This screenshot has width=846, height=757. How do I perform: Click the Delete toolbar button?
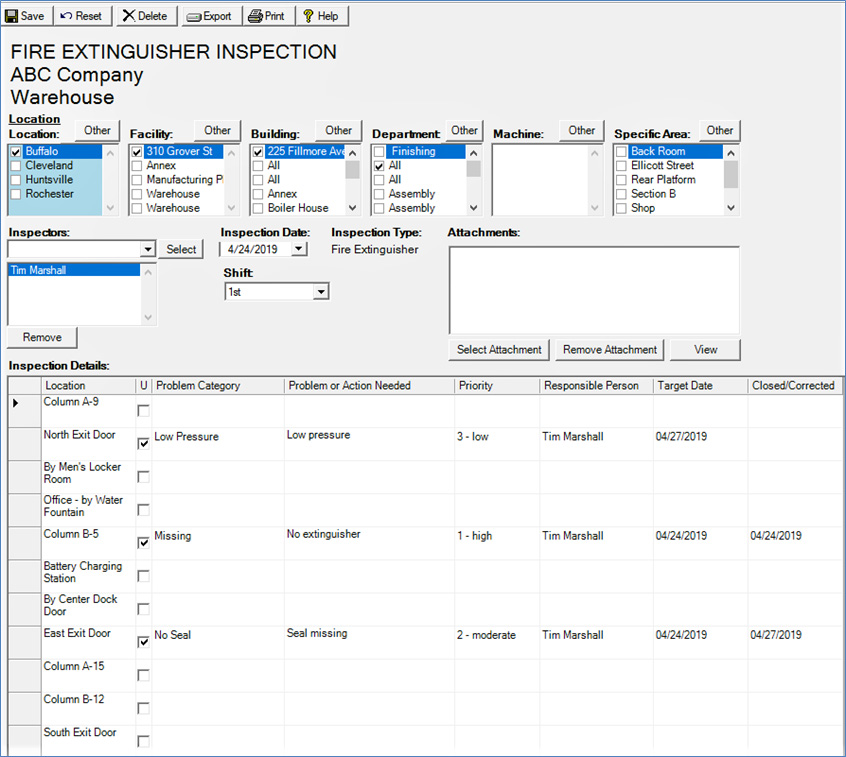[x=146, y=16]
